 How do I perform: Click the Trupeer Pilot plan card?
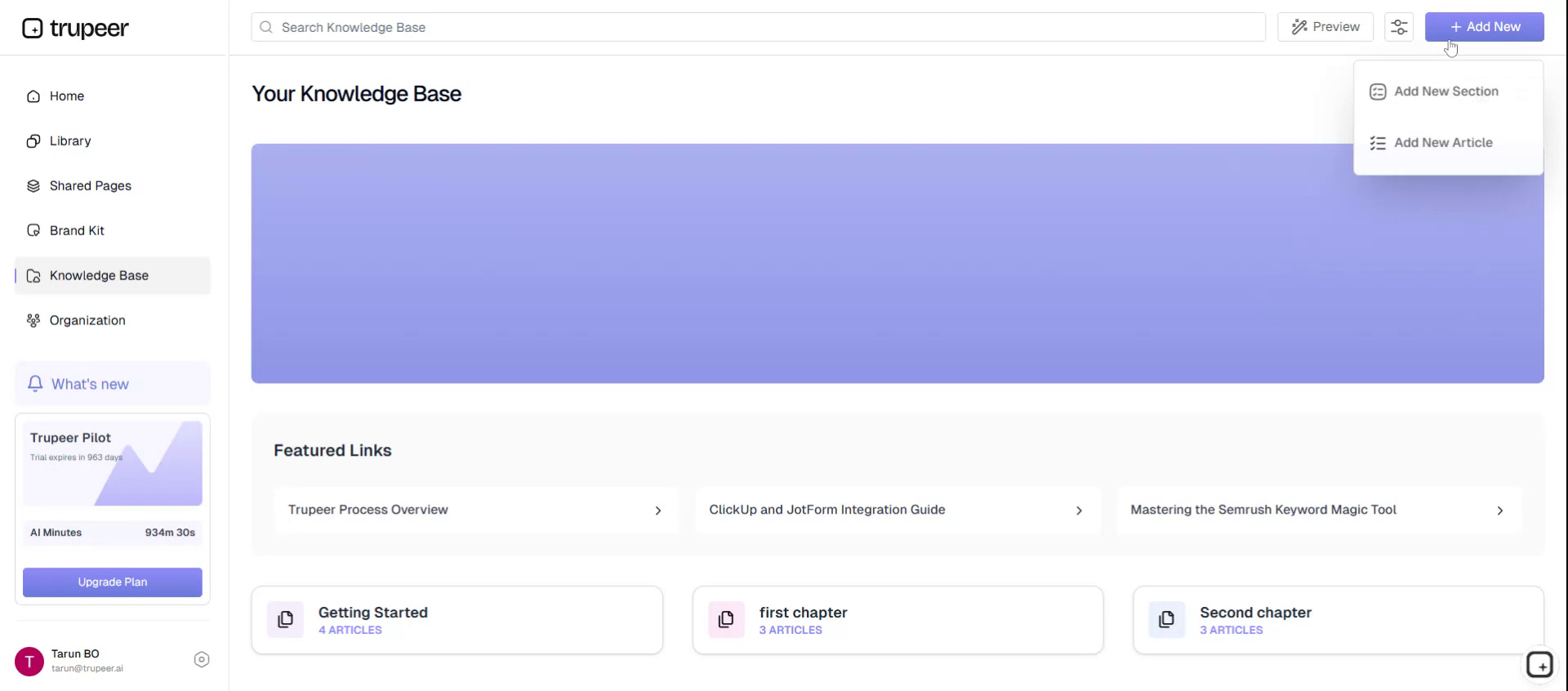[113, 463]
